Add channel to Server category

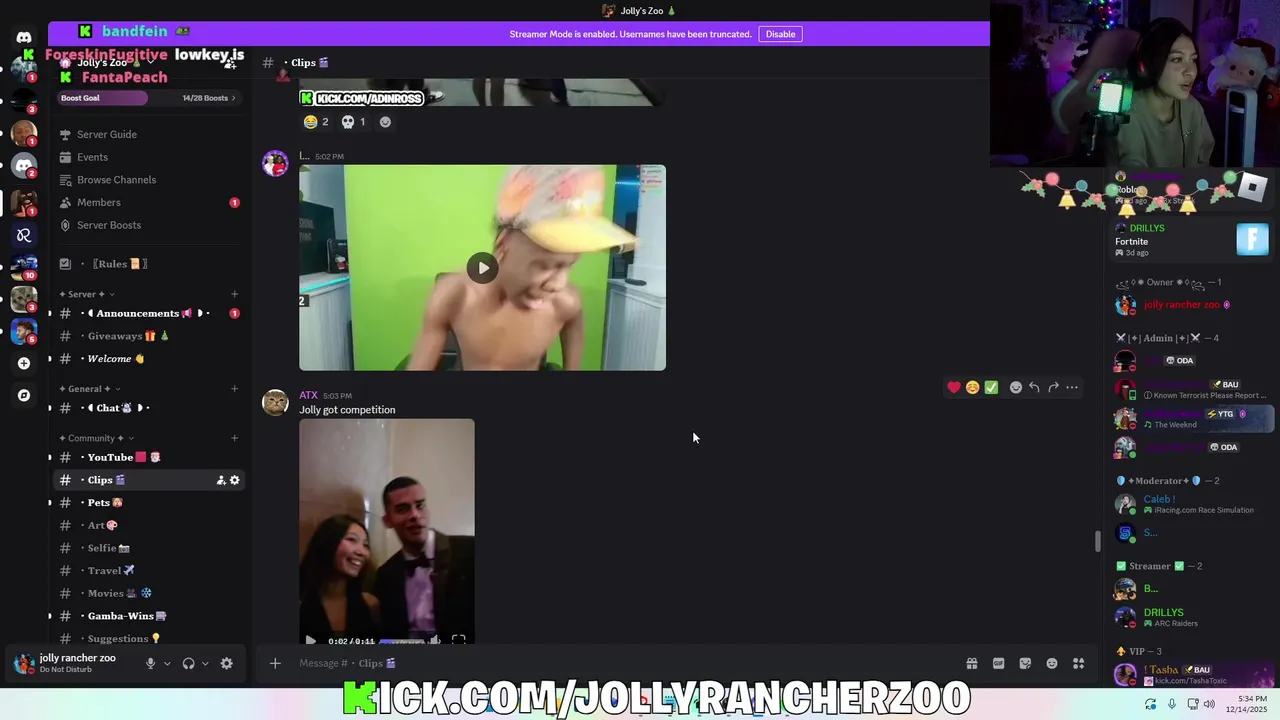click(x=234, y=294)
